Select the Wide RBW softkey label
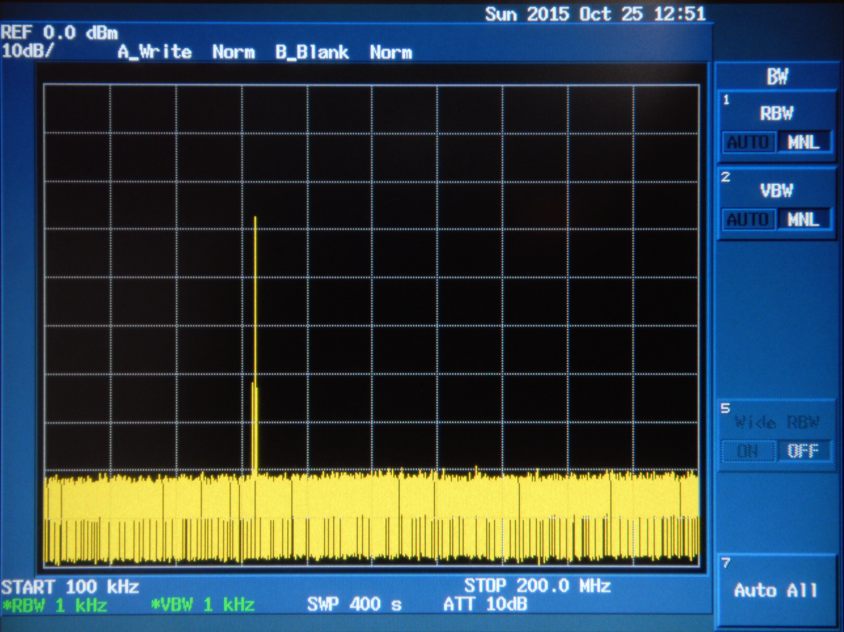This screenshot has height=632, width=844. [x=777, y=422]
